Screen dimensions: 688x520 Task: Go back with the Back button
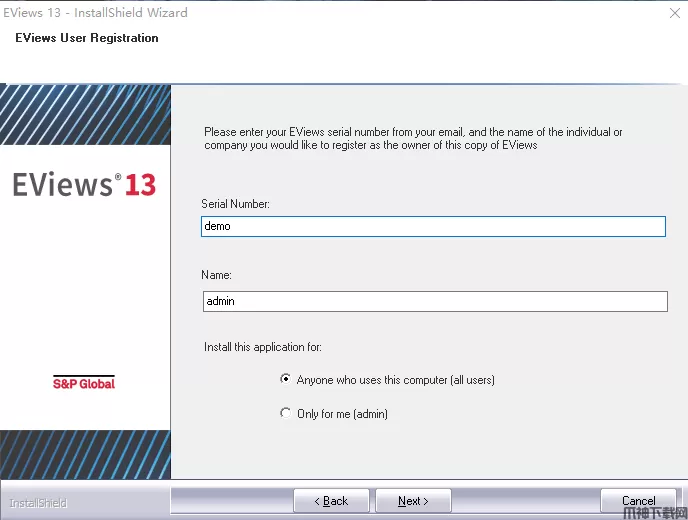point(331,501)
